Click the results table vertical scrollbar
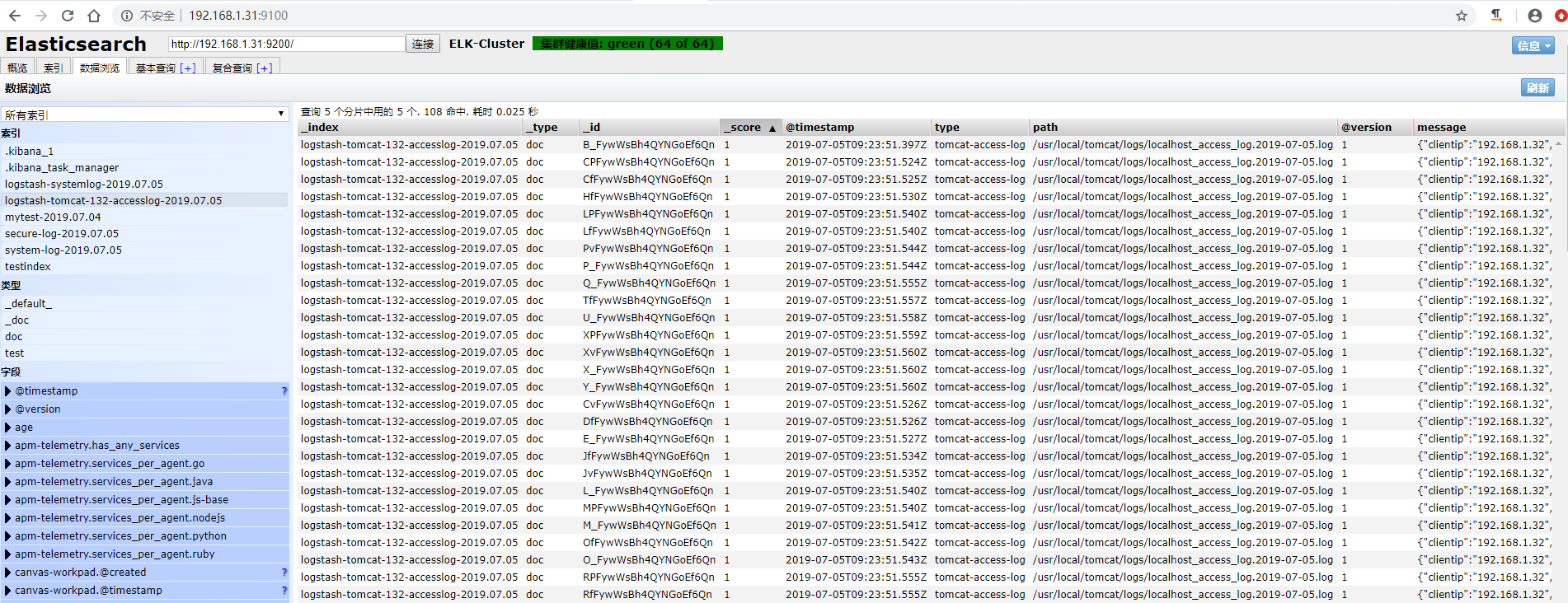 (1559, 369)
